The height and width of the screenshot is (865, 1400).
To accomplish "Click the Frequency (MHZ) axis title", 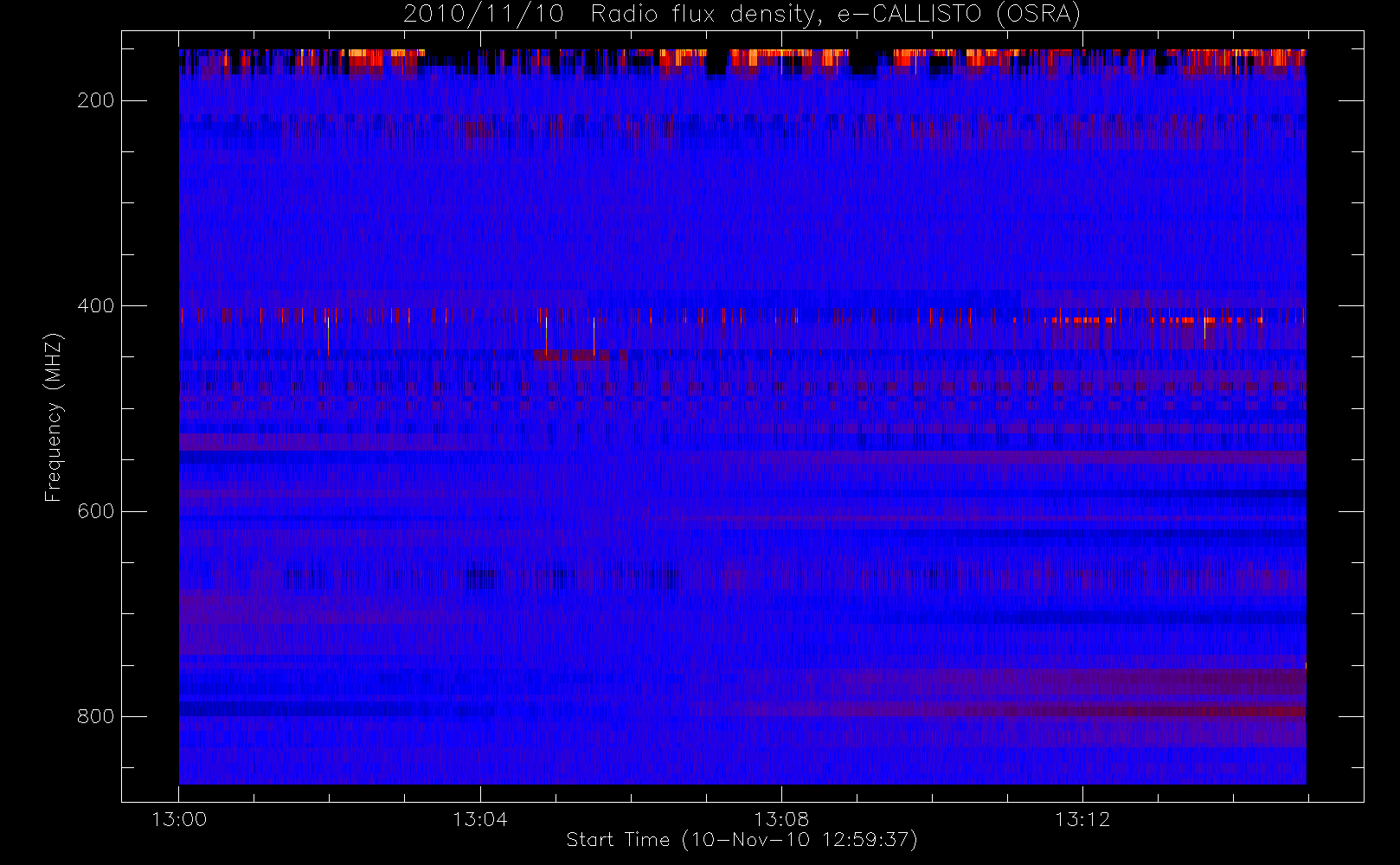I will tap(54, 417).
